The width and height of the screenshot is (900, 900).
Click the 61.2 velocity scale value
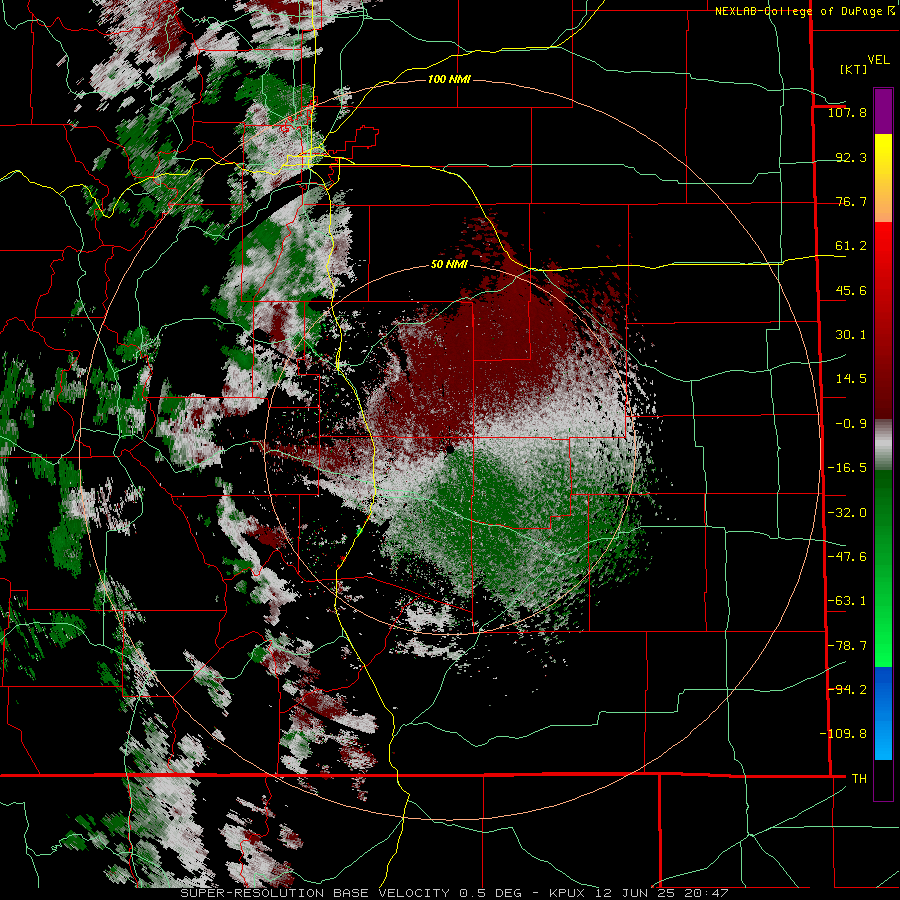click(851, 246)
